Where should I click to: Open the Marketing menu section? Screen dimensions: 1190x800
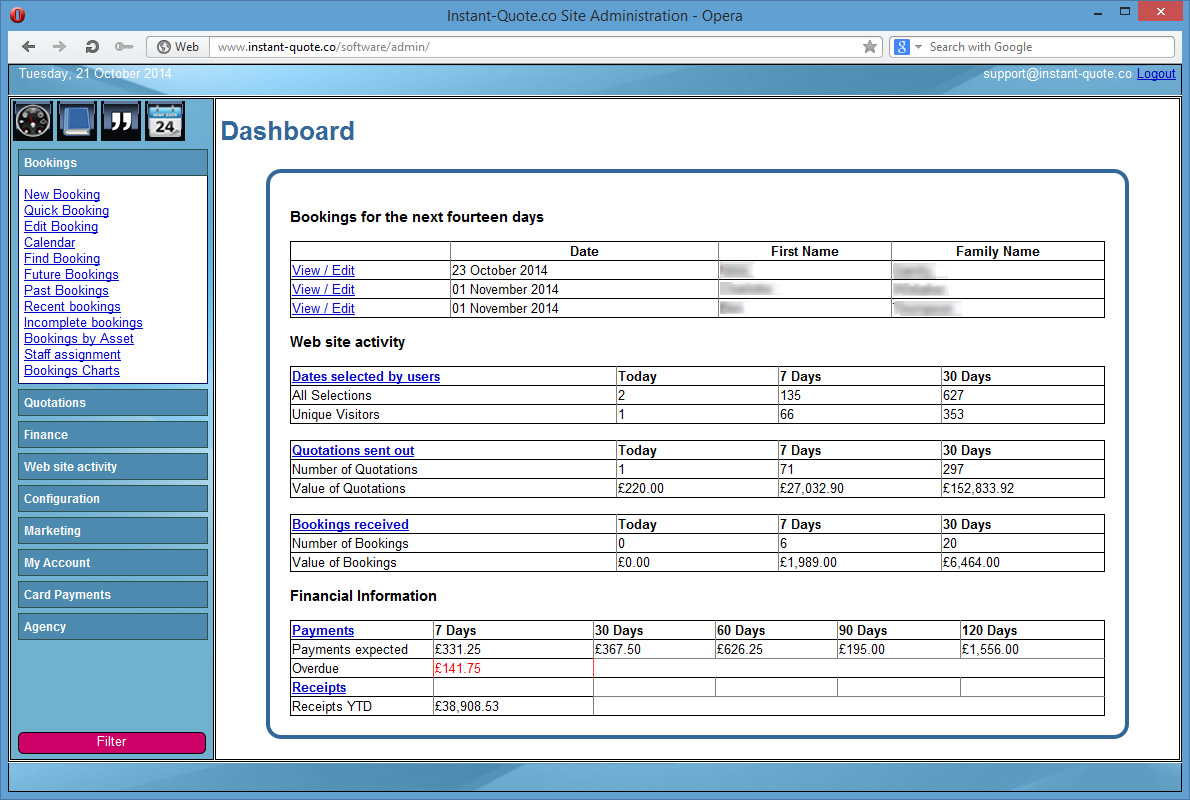112,531
